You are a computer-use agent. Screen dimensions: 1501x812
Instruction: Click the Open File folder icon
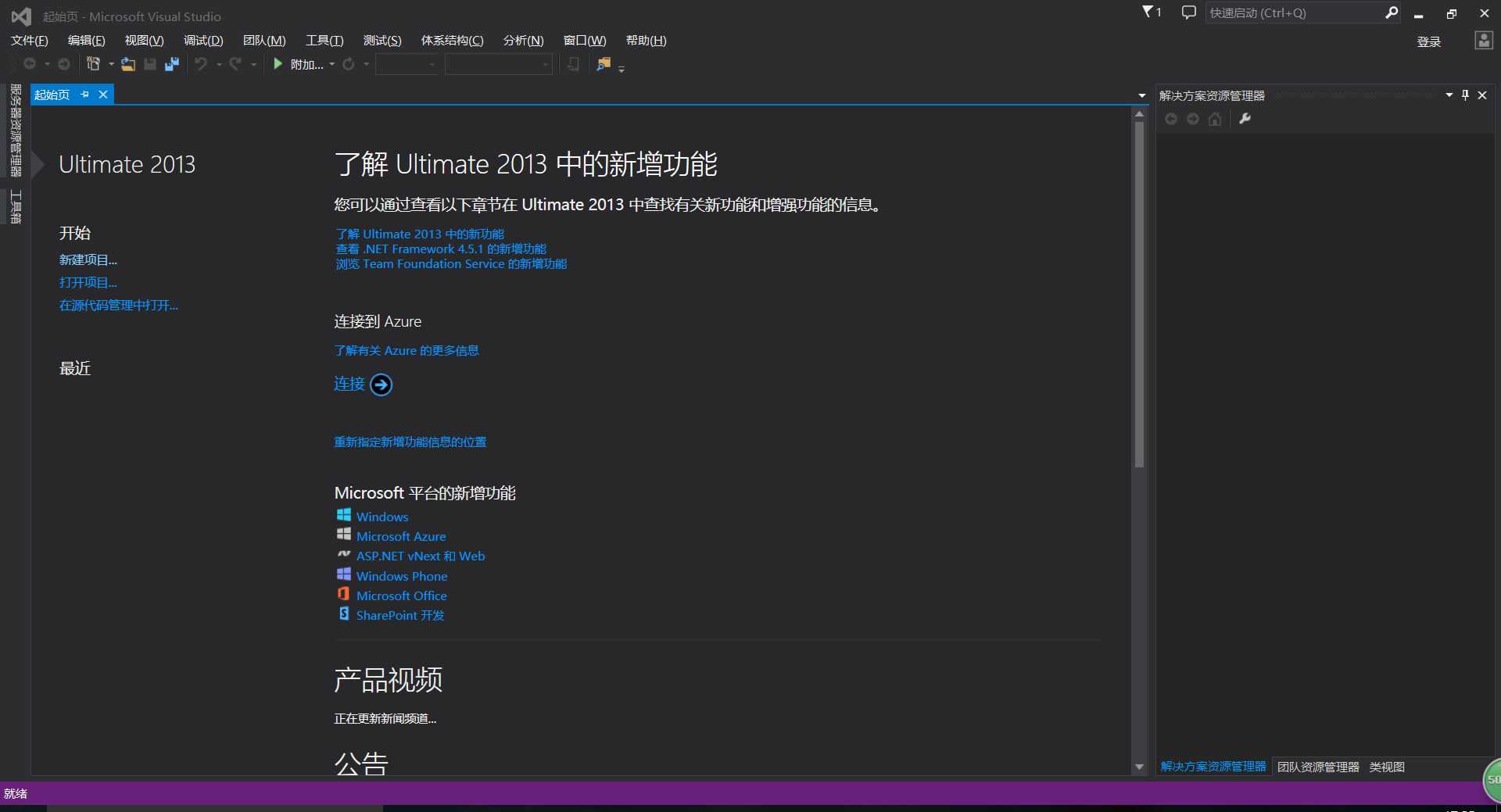[x=128, y=64]
